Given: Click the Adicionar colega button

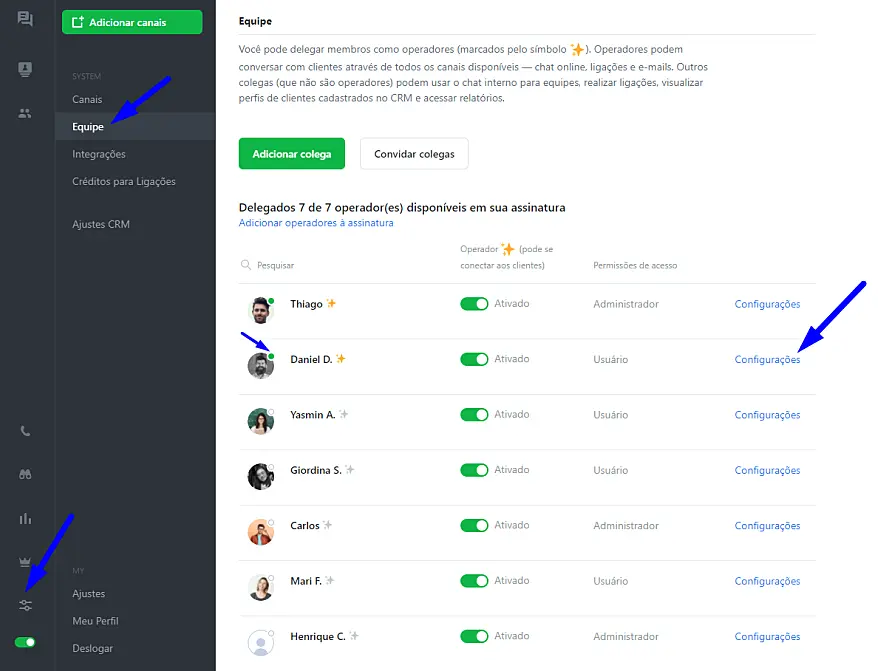Looking at the screenshot, I should pos(292,153).
